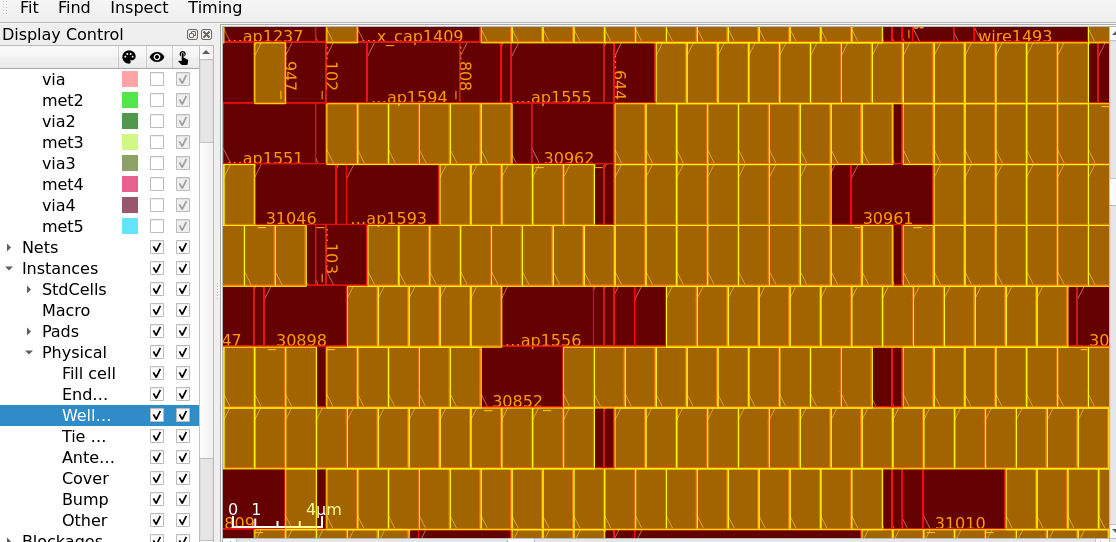The width and height of the screenshot is (1116, 542).
Task: Expand the Pads tree node
Action: click(x=29, y=331)
